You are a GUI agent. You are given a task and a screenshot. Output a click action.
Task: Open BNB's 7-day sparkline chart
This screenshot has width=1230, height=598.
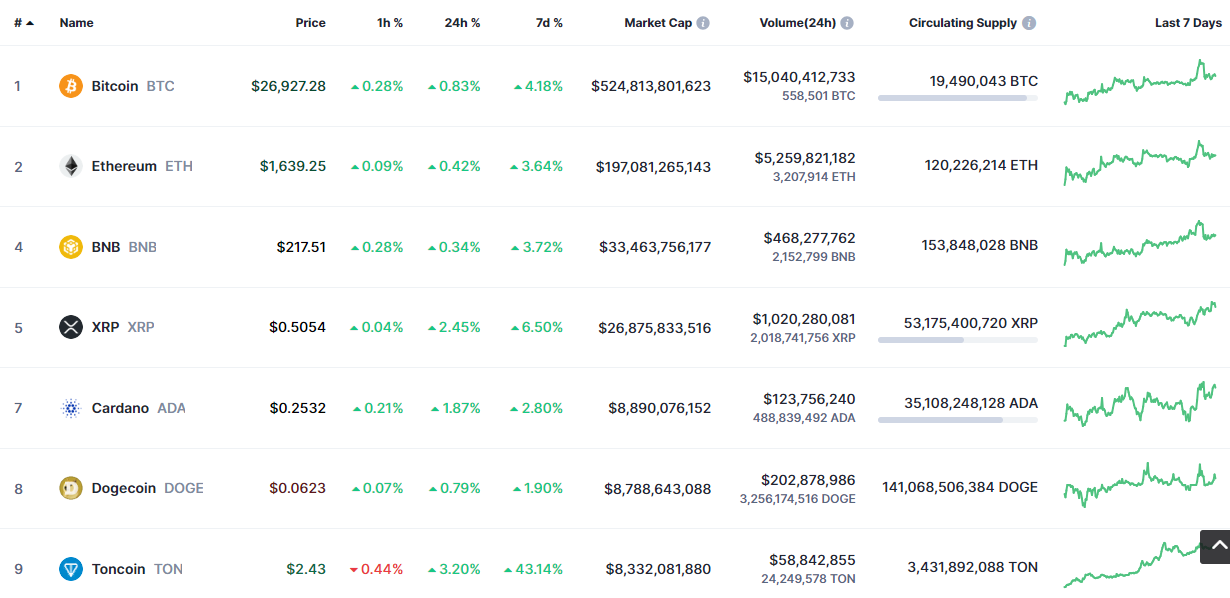[1140, 243]
